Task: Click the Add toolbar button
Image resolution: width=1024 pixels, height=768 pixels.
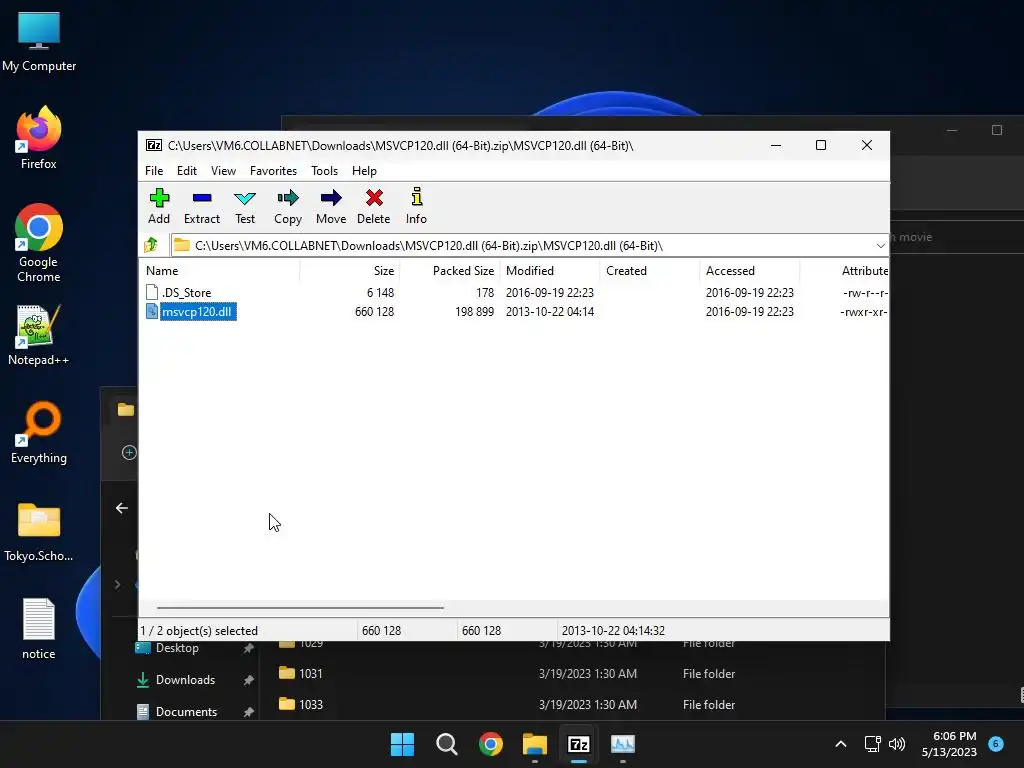Action: click(159, 206)
